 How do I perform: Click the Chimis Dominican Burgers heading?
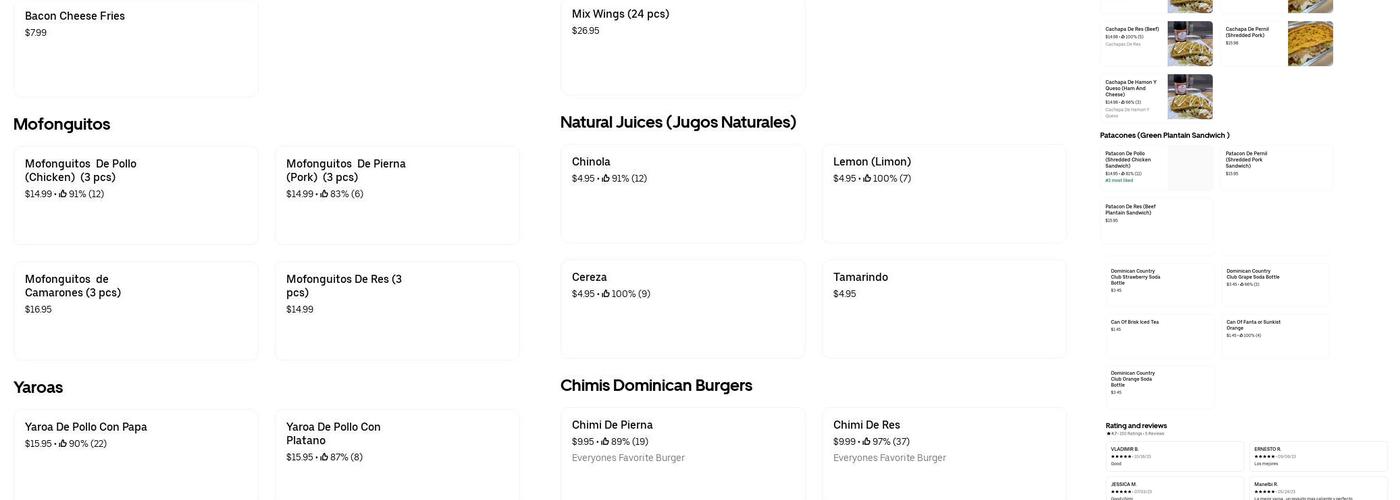pyautogui.click(x=656, y=385)
